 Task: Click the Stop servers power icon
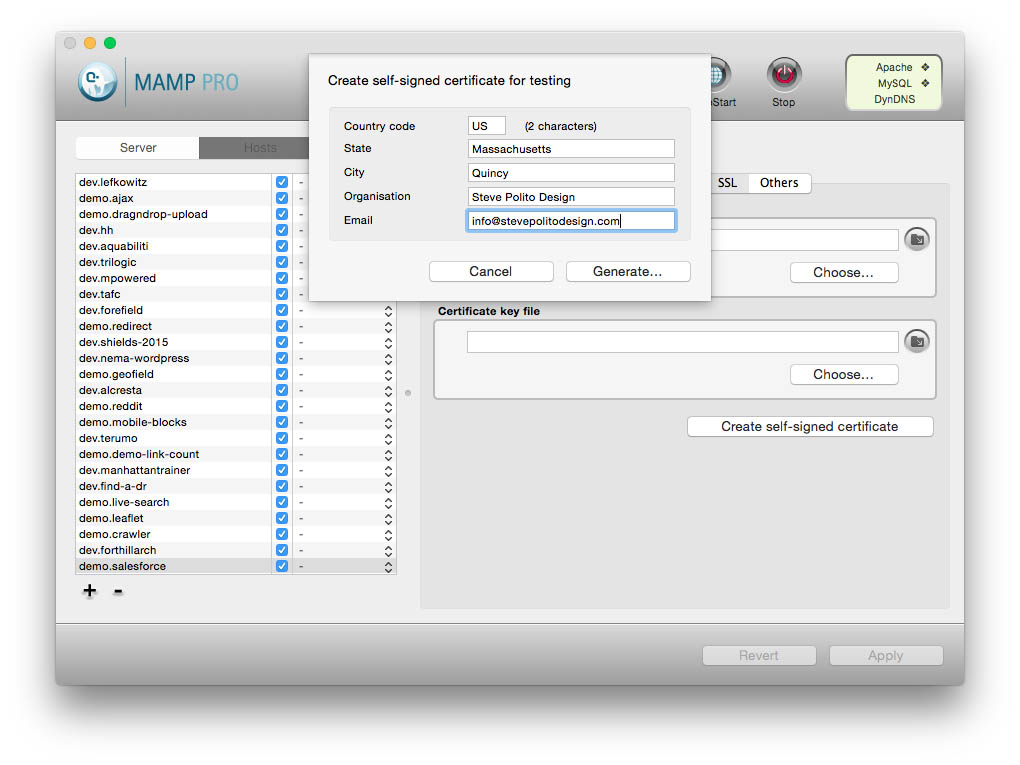pos(784,74)
